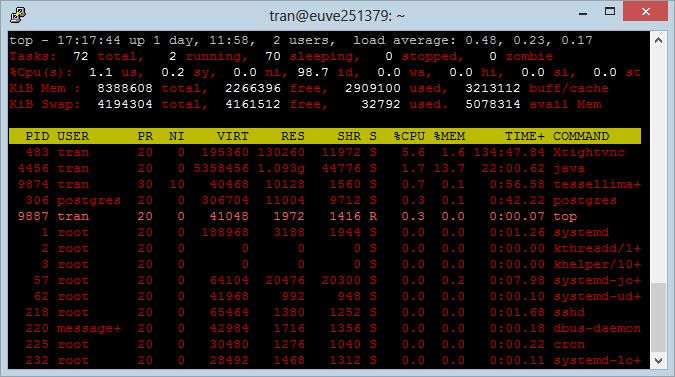
Task: Click the scrollbar down arrow
Action: (x=658, y=361)
